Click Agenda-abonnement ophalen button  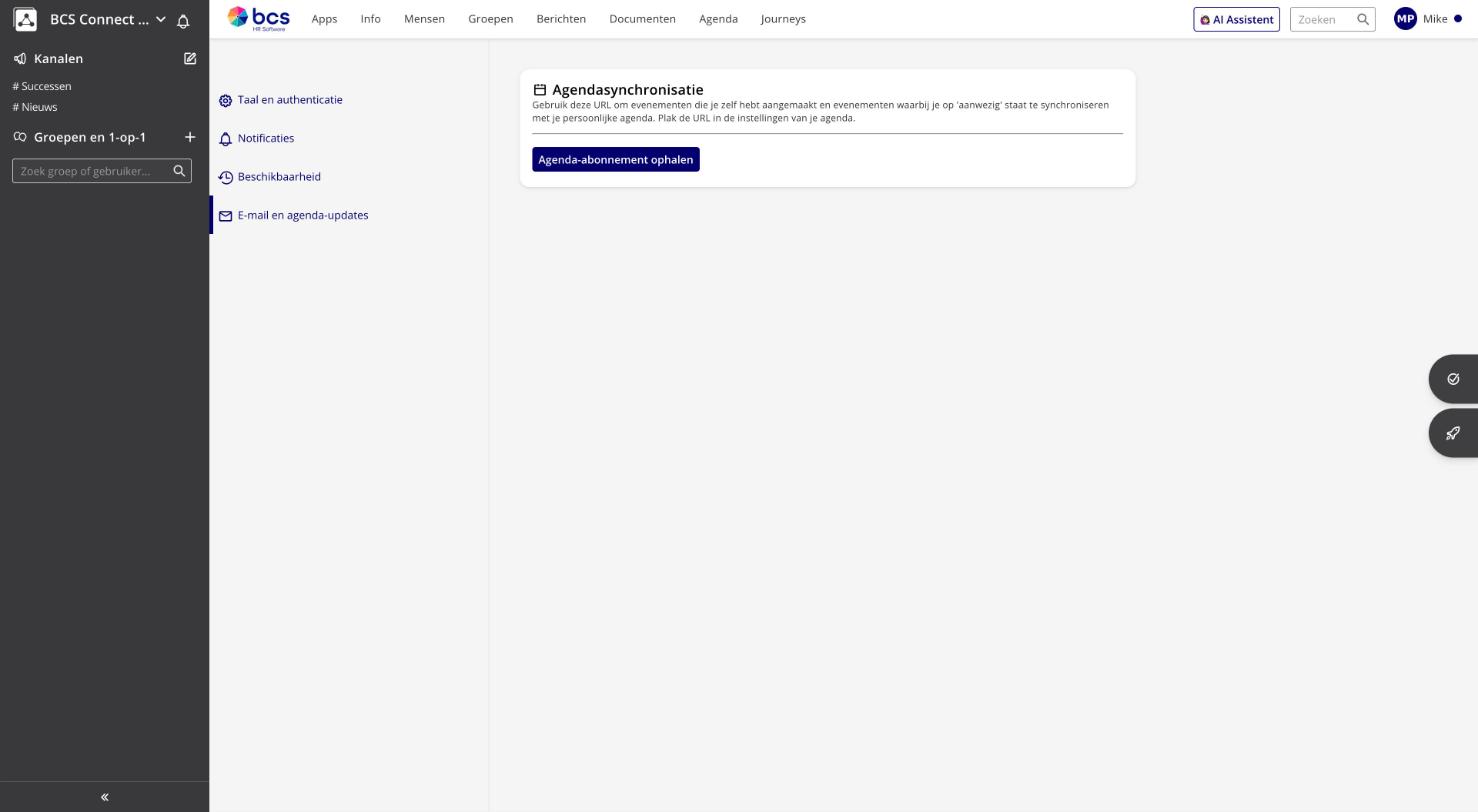point(615,159)
